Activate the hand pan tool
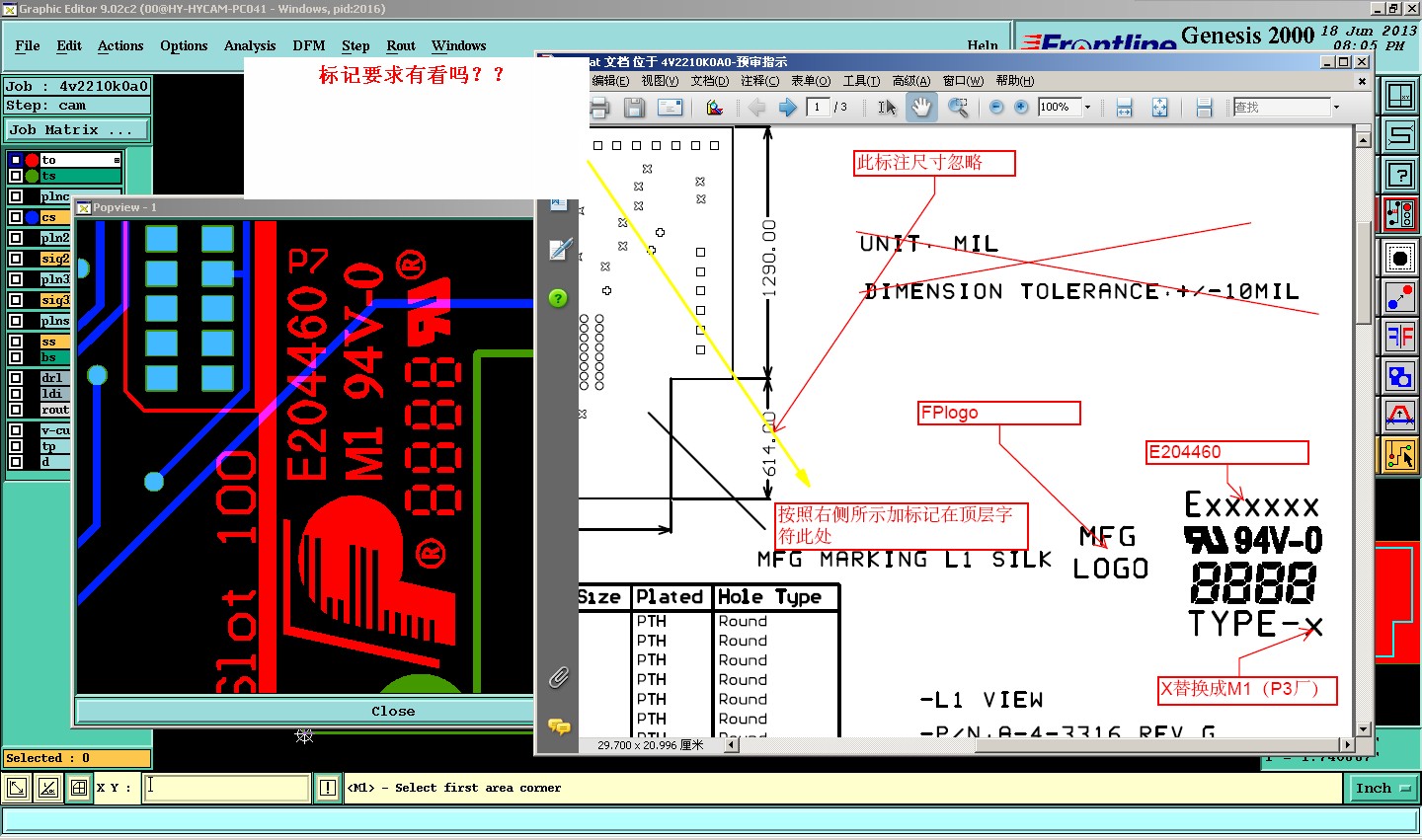 coord(921,108)
